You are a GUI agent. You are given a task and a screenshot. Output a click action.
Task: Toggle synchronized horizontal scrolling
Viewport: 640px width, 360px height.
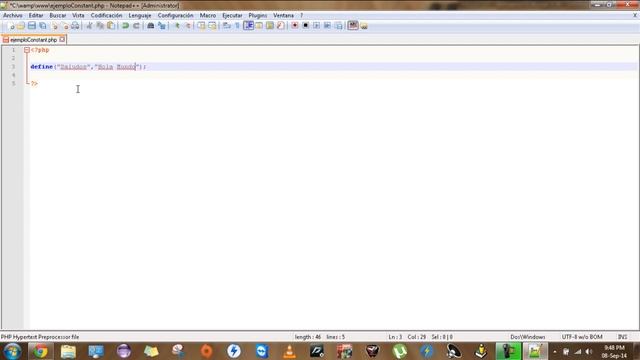[x=212, y=26]
